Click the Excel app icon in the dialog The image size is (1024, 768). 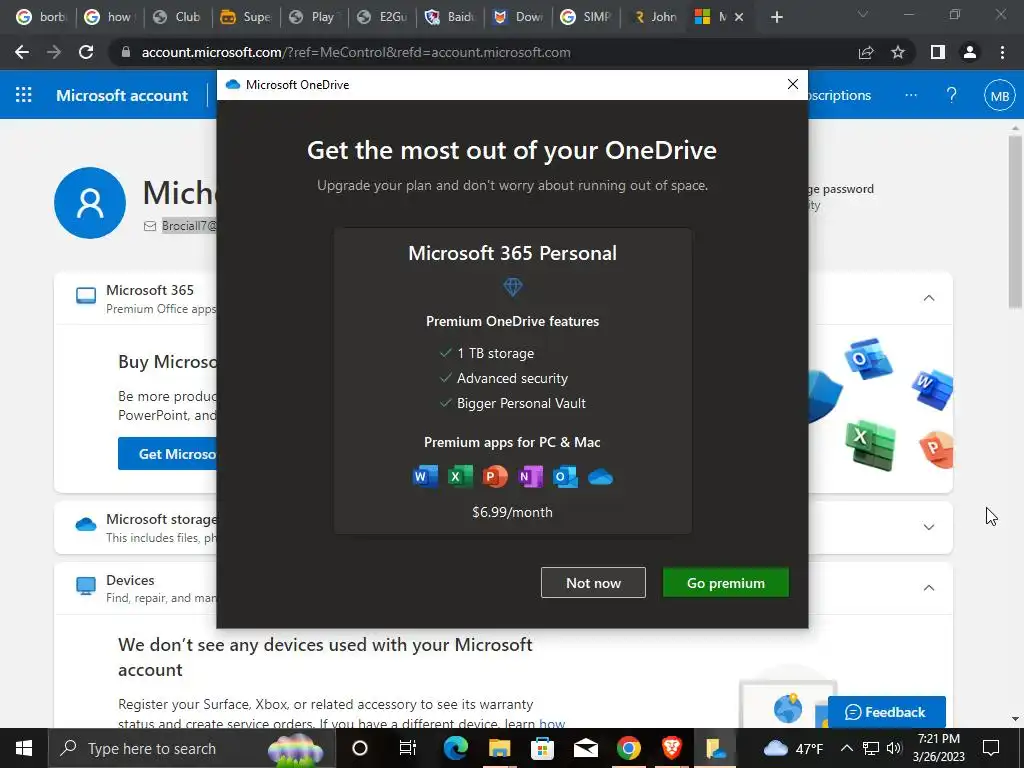click(x=460, y=477)
